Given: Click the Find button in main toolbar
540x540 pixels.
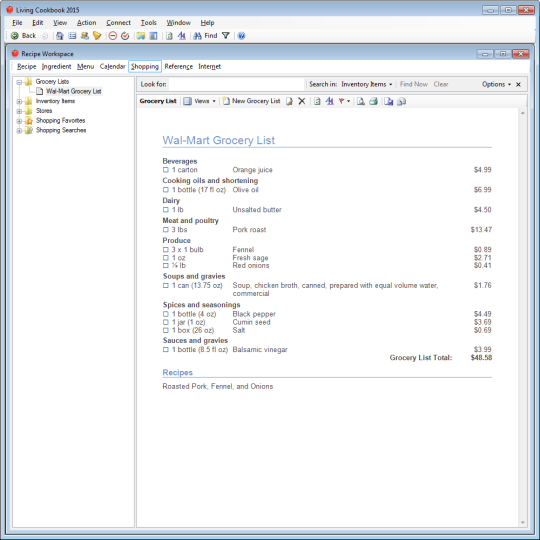Looking at the screenshot, I should click(205, 35).
